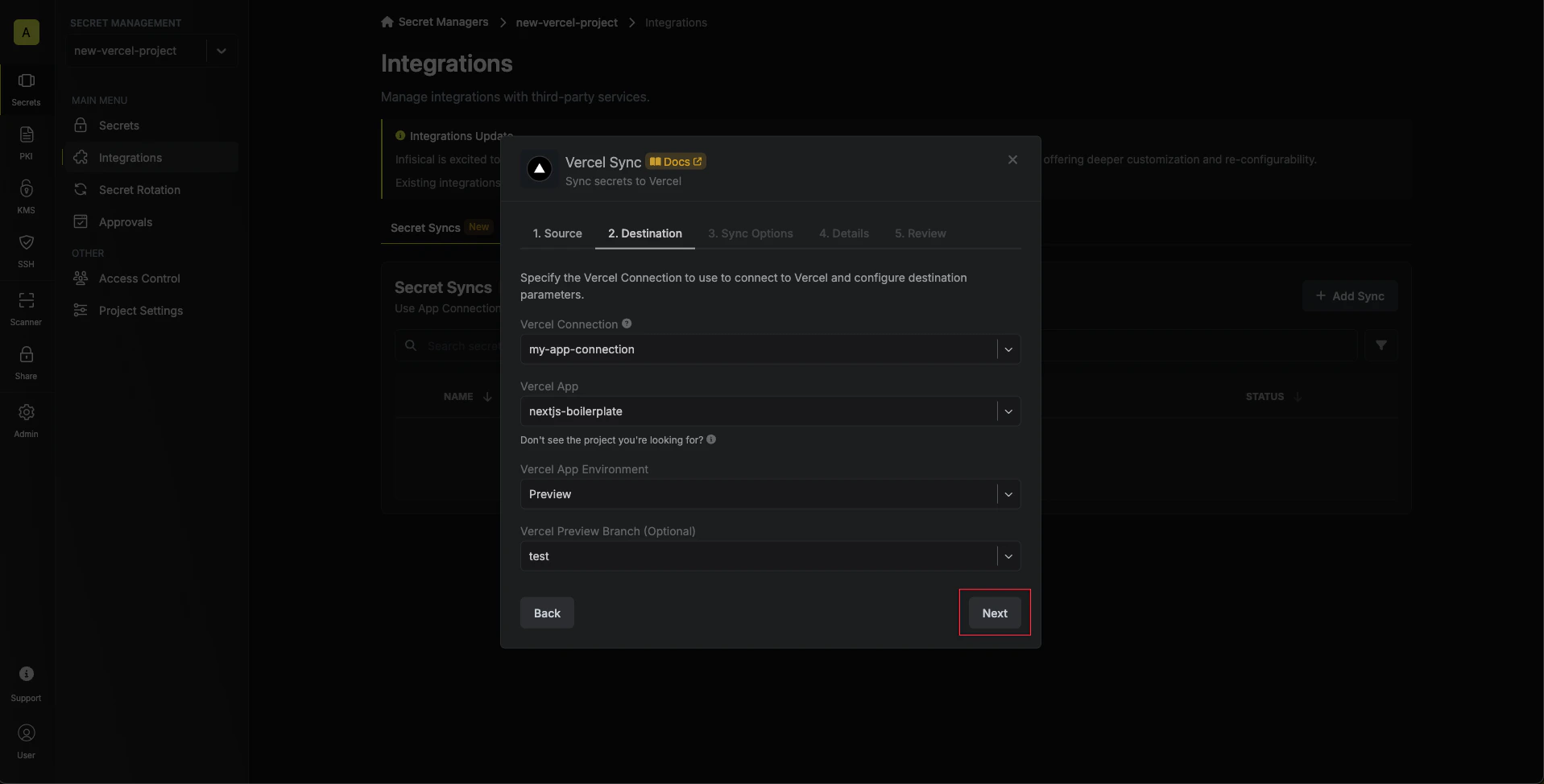Click Secret Managers breadcrumb link

pyautogui.click(x=443, y=22)
